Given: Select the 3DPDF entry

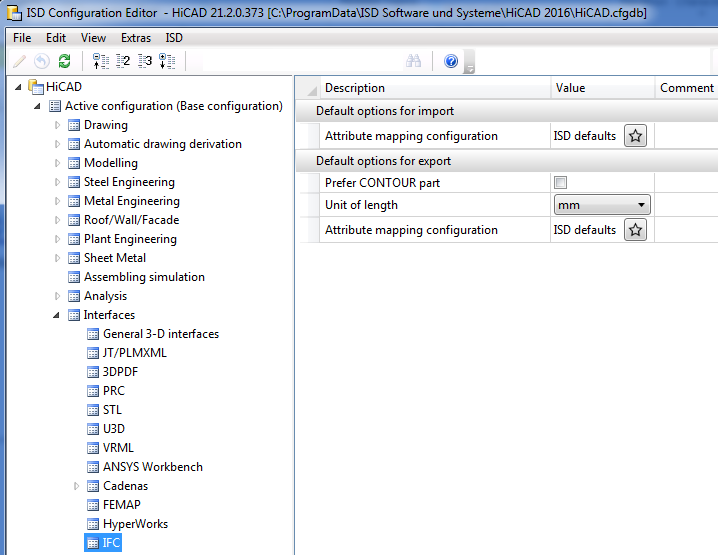Looking at the screenshot, I should 120,372.
